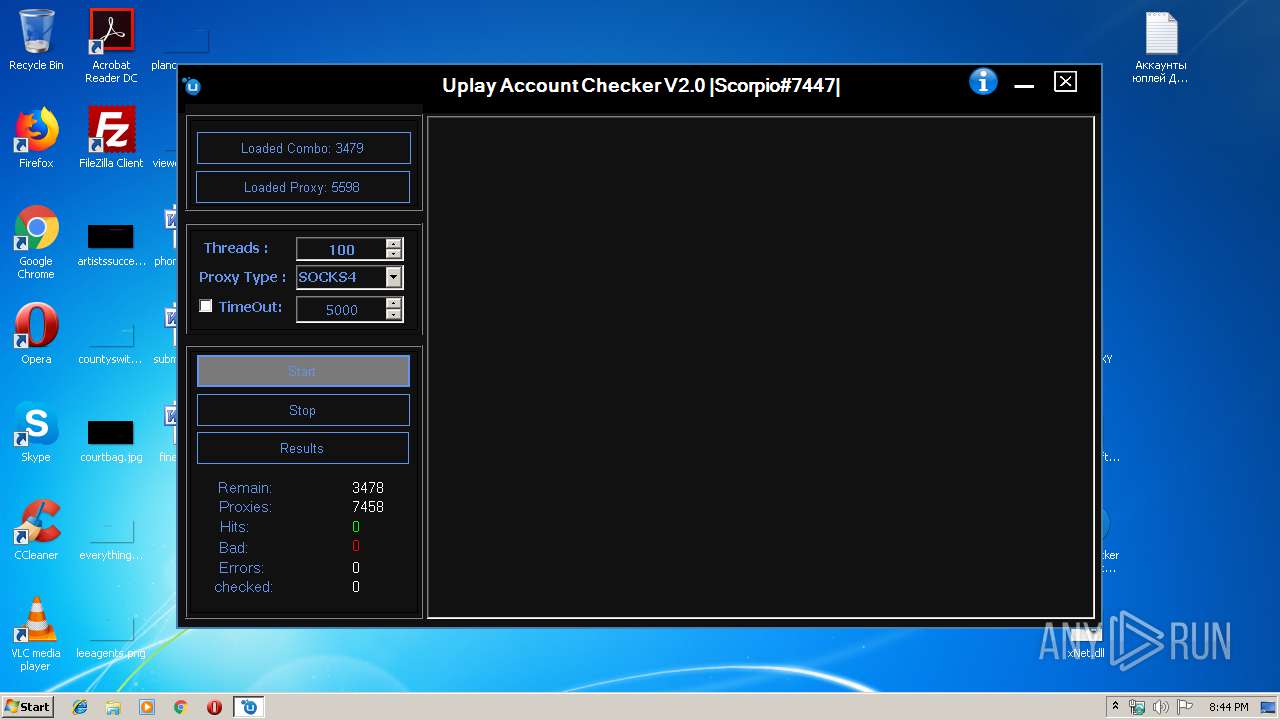
Task: Open Windows Media Player from taskbar
Action: point(147,707)
